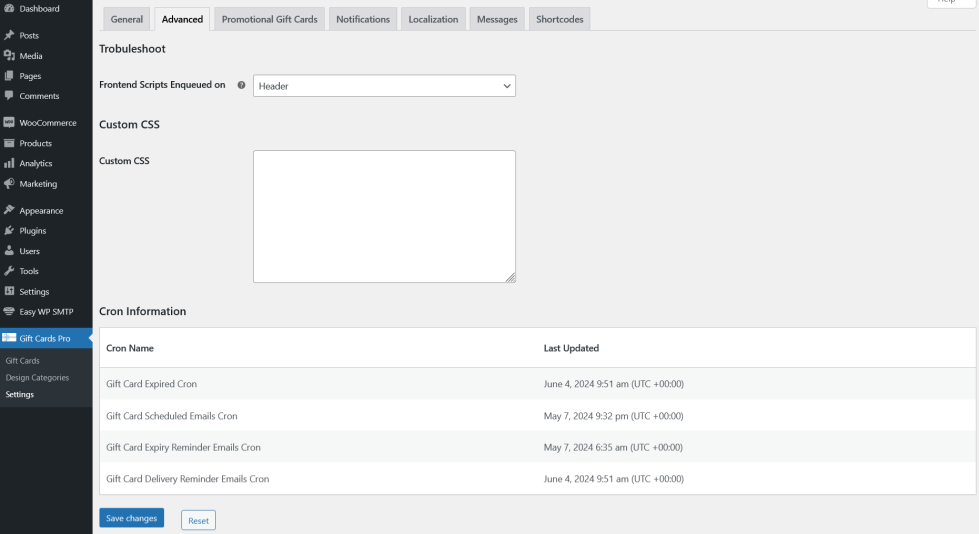Open Design Categories submenu link
Screen dimensions: 979x534
point(37,378)
